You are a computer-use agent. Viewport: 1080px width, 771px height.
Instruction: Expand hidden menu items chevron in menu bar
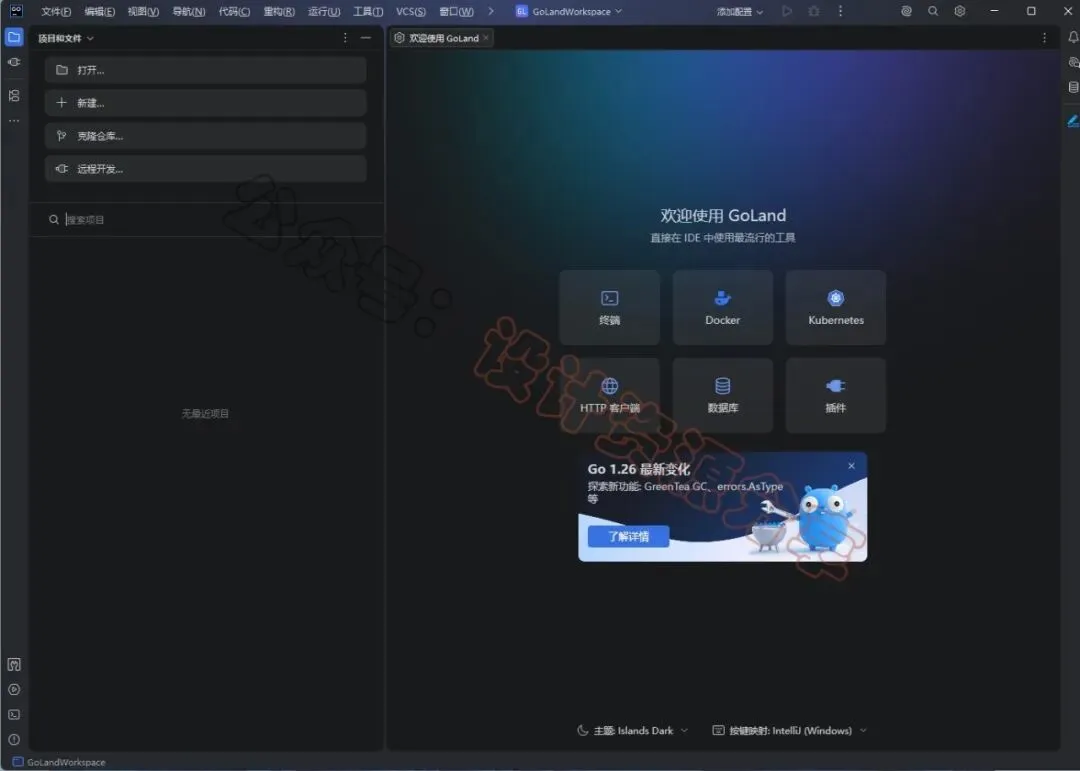point(490,11)
